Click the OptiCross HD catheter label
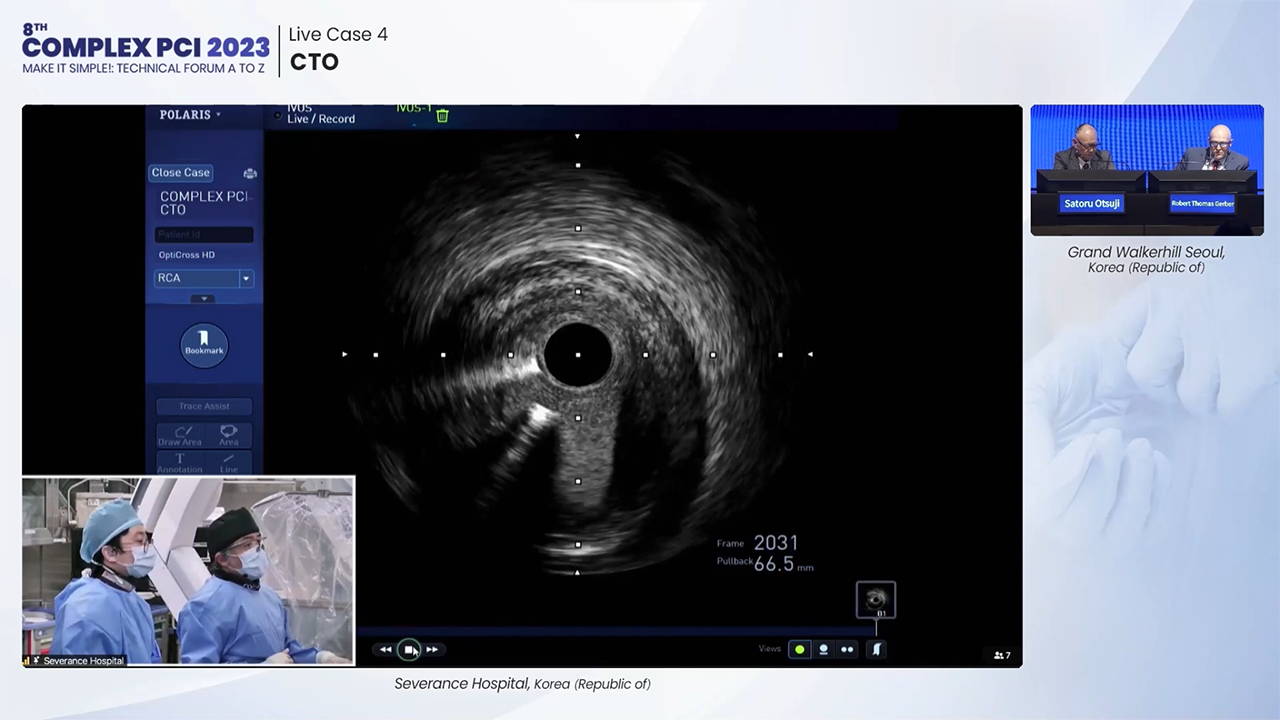 (187, 256)
